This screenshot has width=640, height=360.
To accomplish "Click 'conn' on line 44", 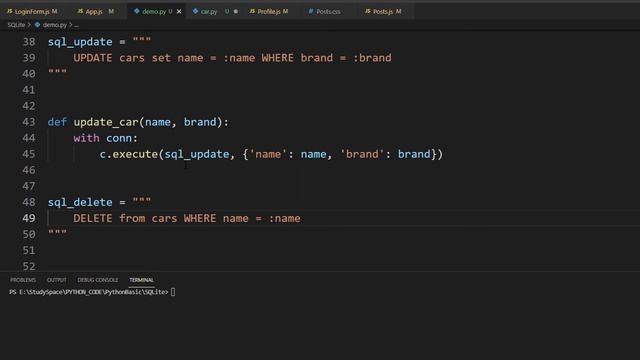I will (119, 138).
